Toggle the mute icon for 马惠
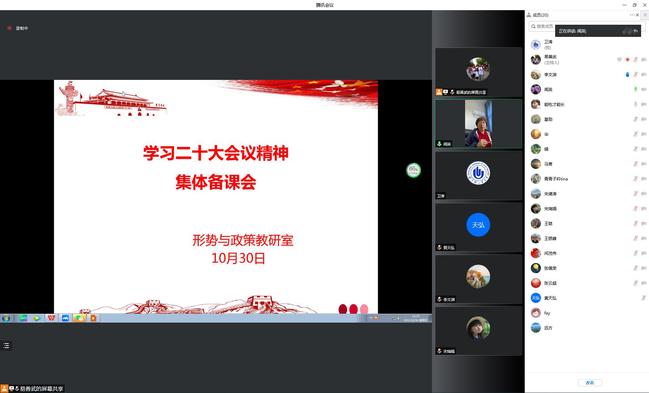The image size is (649, 393). tap(636, 164)
